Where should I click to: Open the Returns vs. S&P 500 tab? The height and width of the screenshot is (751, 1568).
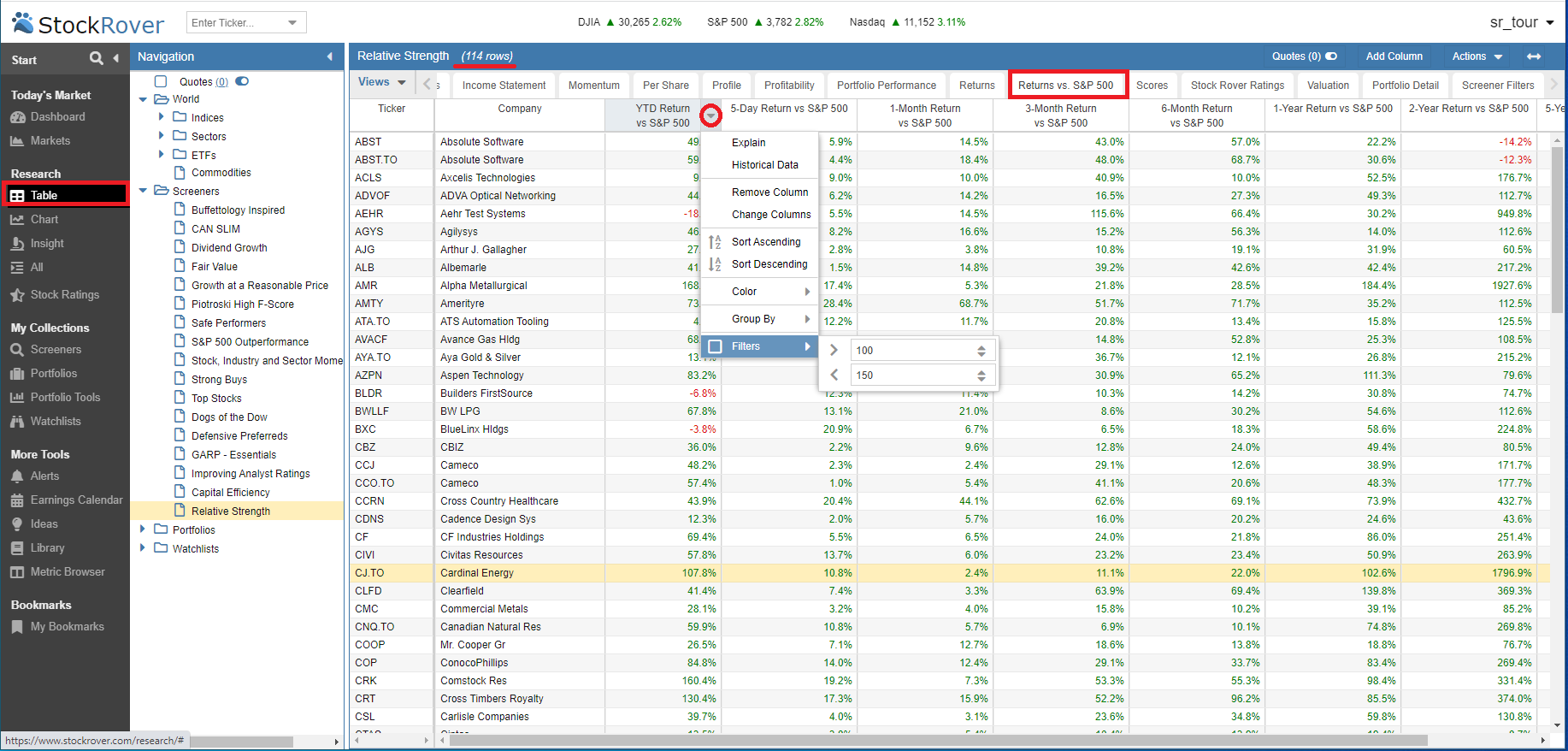pyautogui.click(x=1066, y=86)
